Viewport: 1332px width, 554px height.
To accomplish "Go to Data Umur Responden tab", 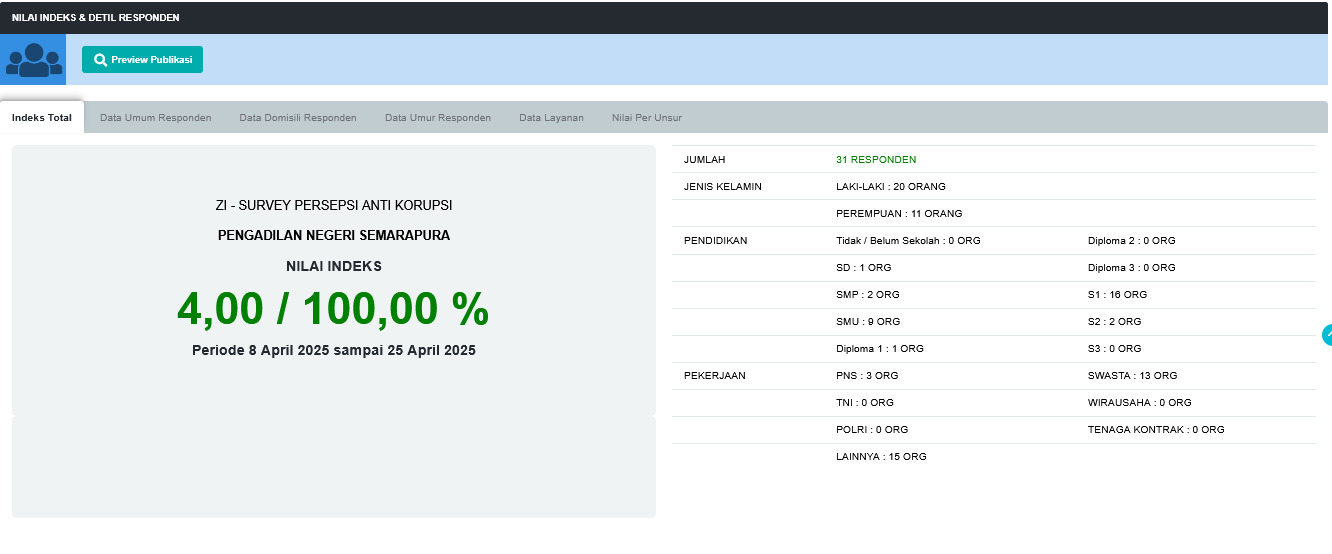I will click(438, 118).
